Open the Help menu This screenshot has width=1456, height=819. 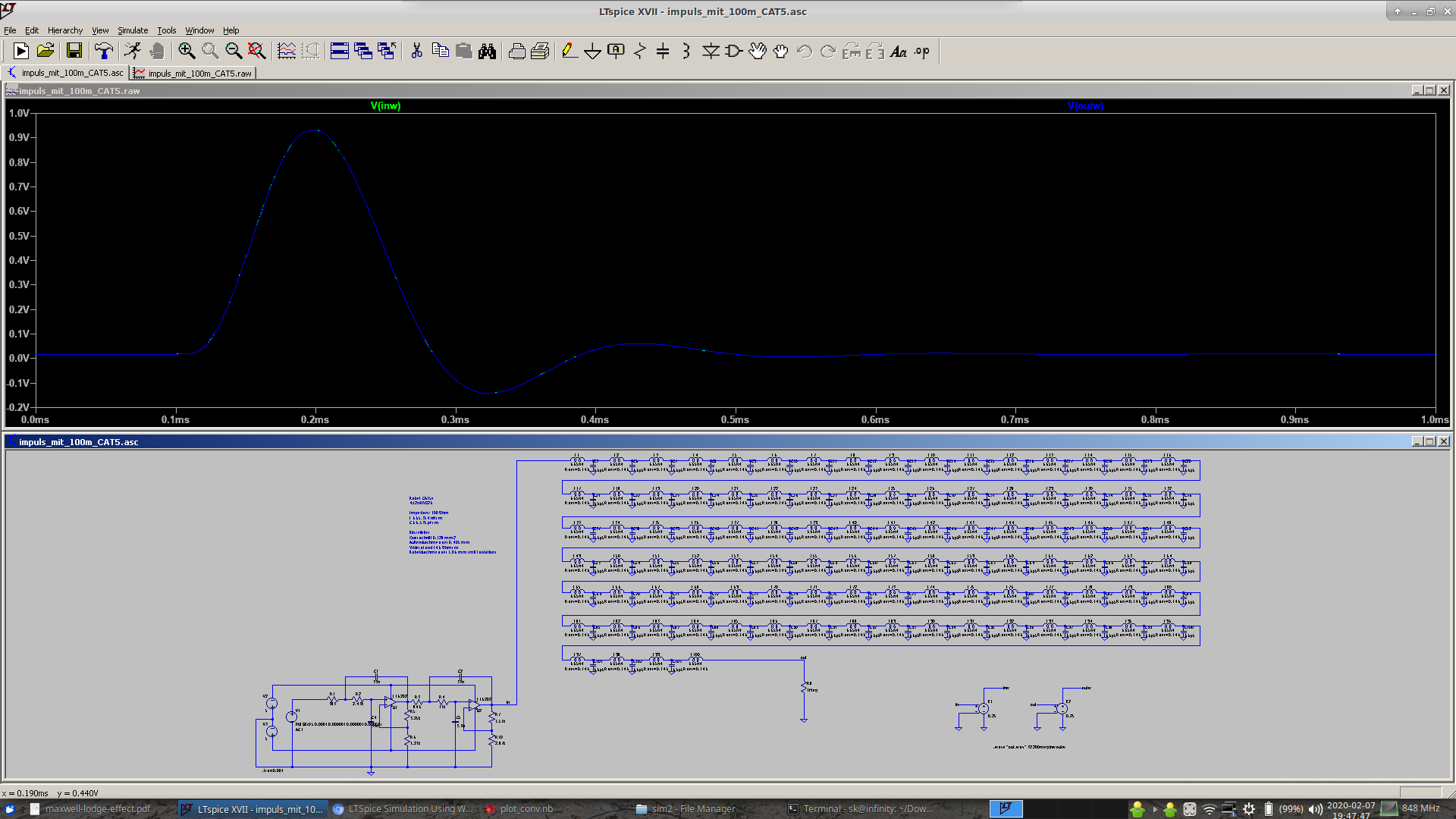pos(231,30)
